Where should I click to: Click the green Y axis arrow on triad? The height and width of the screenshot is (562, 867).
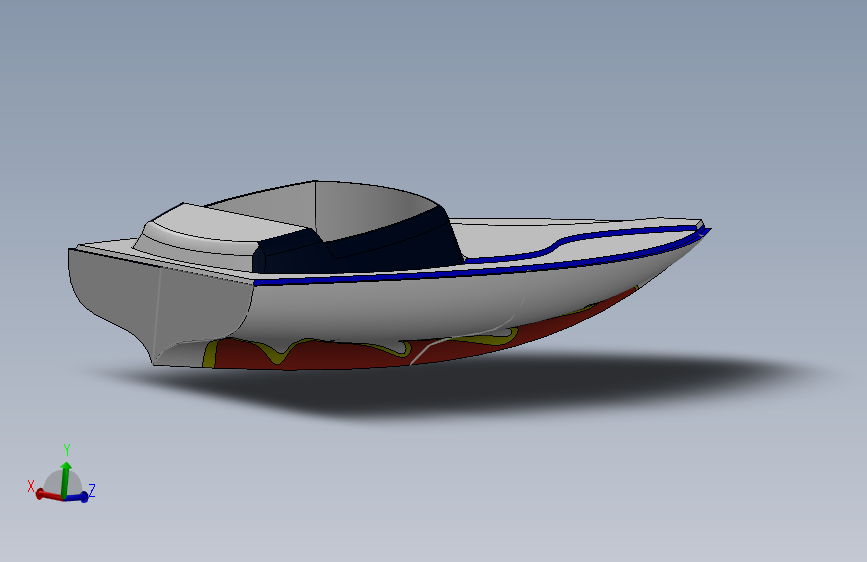click(66, 479)
